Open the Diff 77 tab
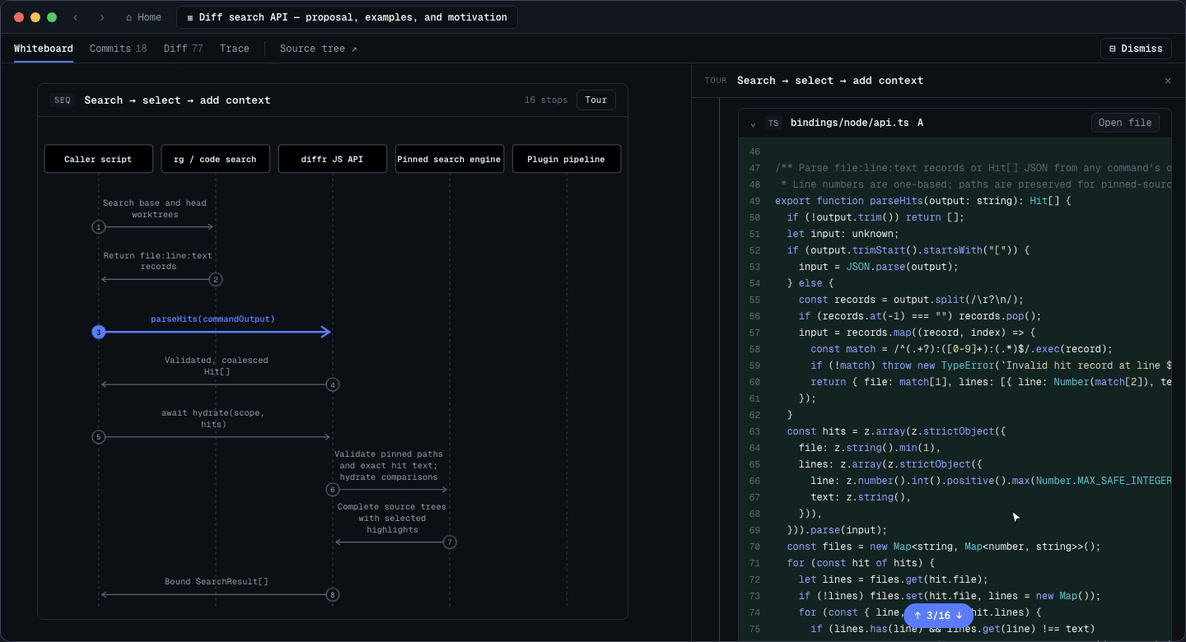 coord(183,48)
